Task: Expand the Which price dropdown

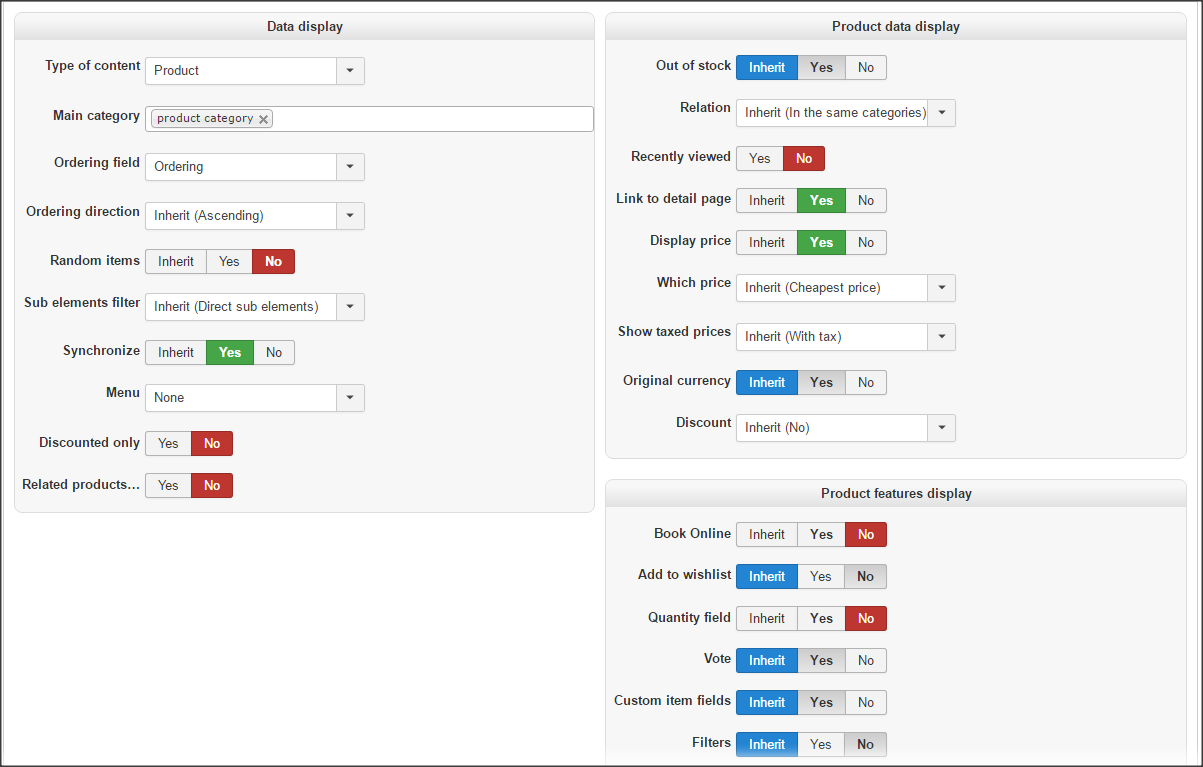Action: pos(941,288)
